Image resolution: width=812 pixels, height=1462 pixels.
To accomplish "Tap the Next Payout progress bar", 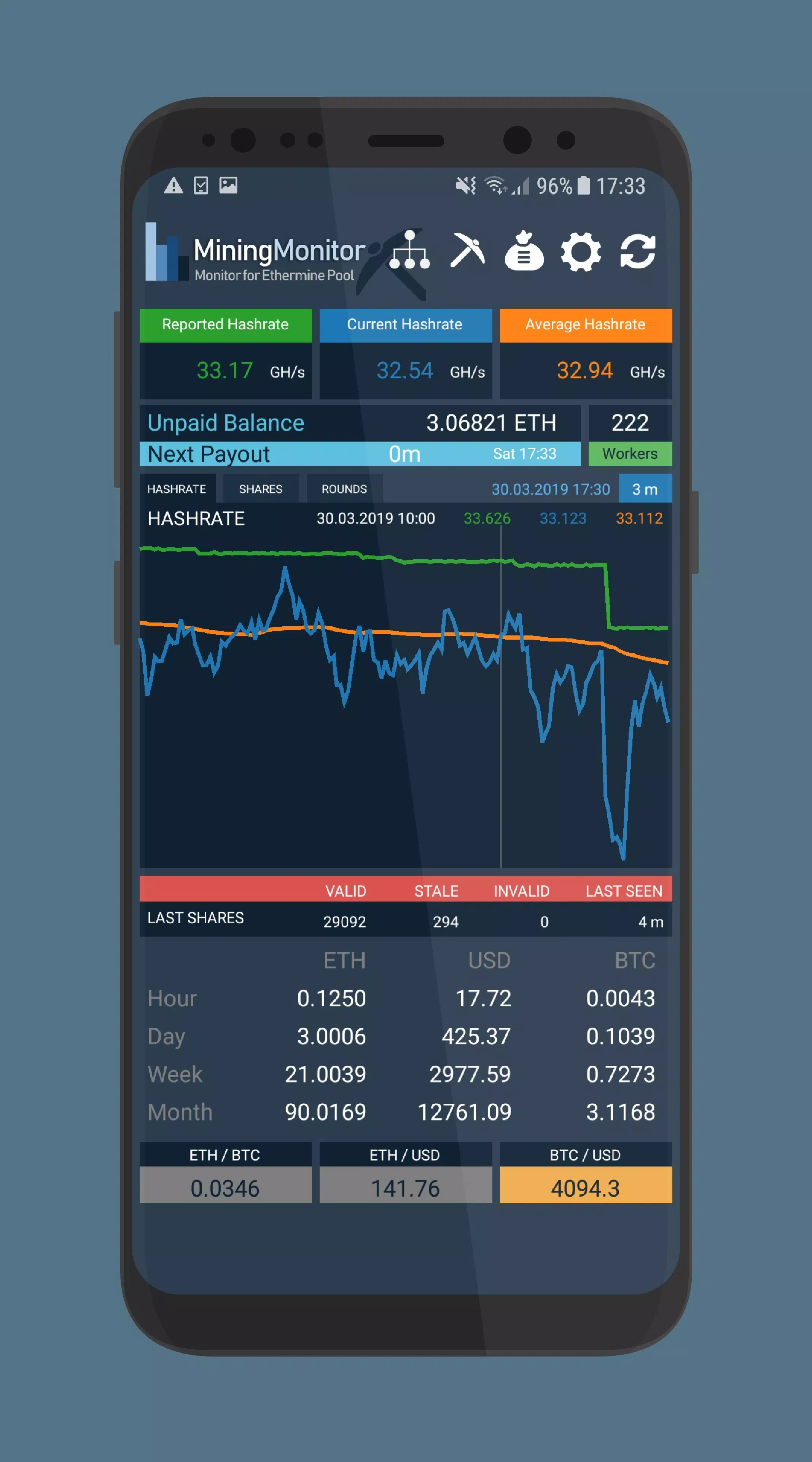I will [x=360, y=453].
